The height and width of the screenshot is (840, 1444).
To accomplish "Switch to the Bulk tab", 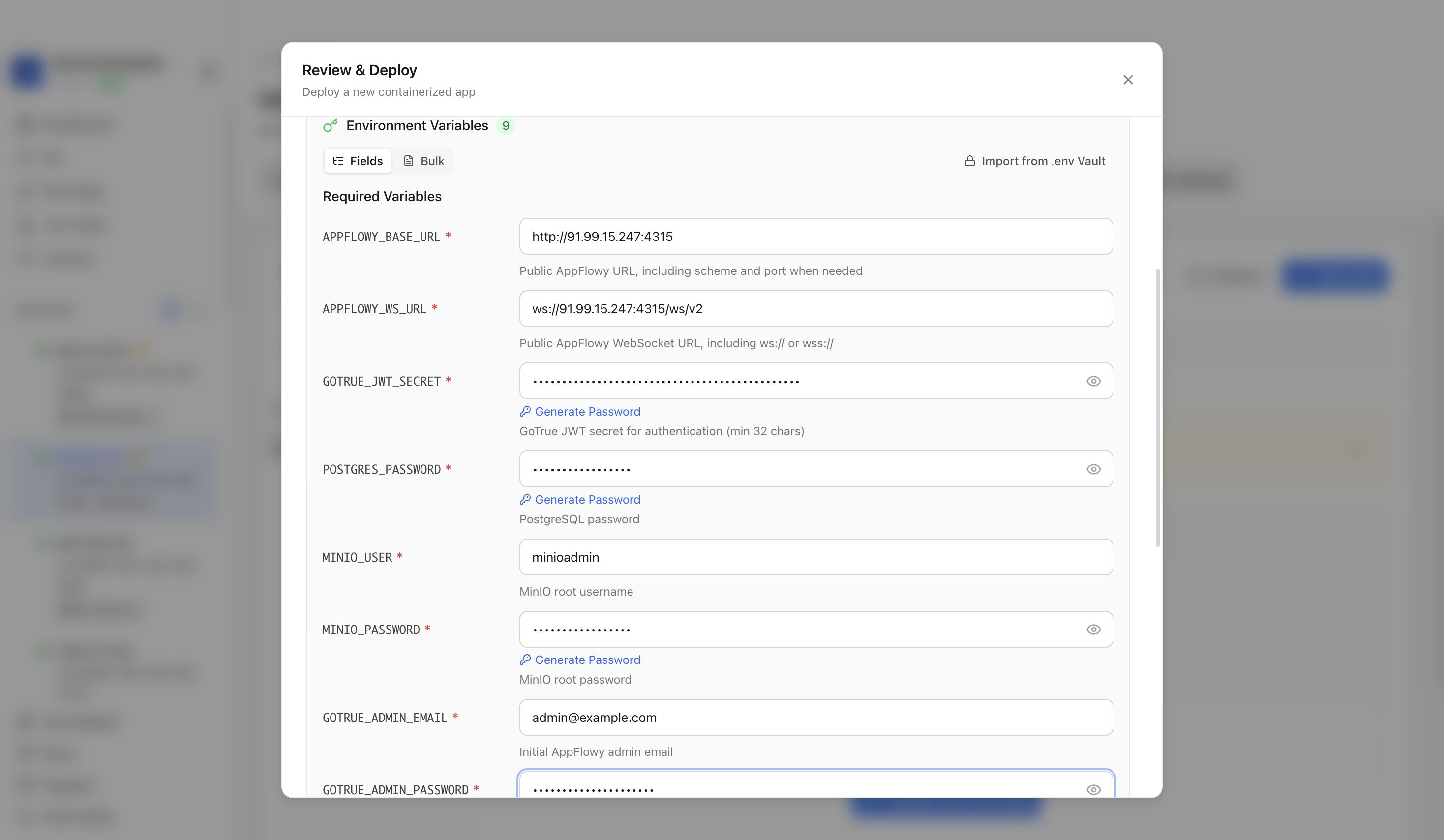I will pyautogui.click(x=424, y=161).
